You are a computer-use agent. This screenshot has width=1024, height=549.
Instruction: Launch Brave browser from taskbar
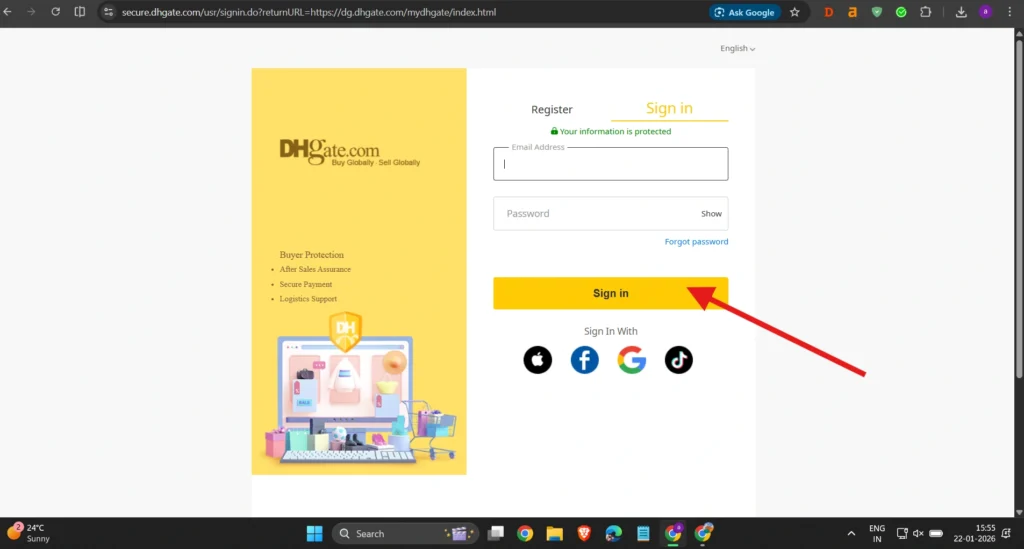click(x=584, y=533)
